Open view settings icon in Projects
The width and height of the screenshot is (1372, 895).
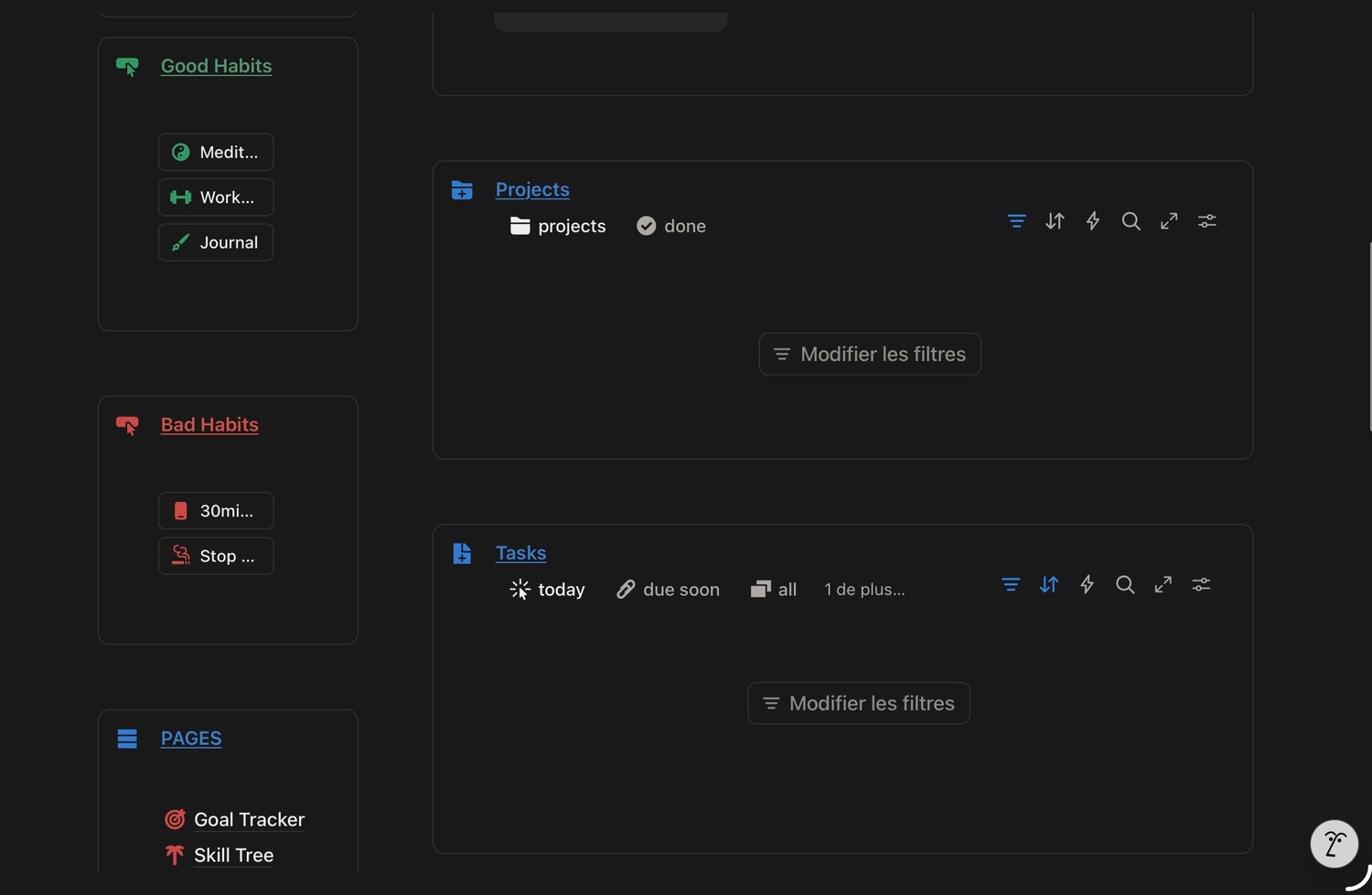click(x=1207, y=221)
